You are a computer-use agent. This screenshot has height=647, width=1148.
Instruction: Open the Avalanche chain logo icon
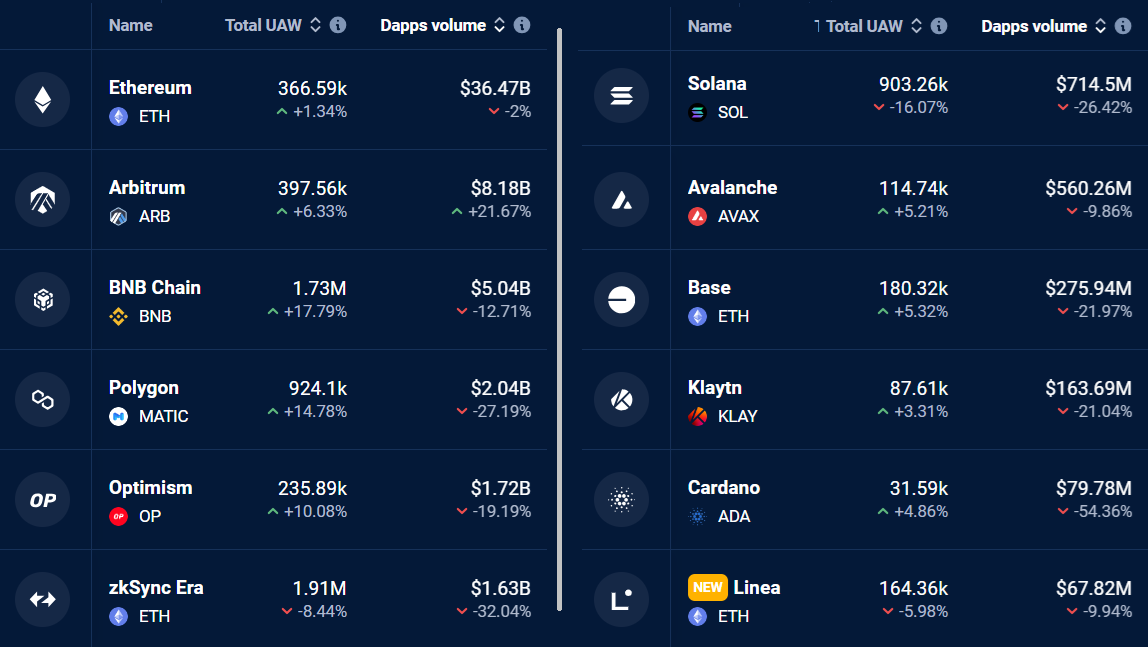coord(622,200)
